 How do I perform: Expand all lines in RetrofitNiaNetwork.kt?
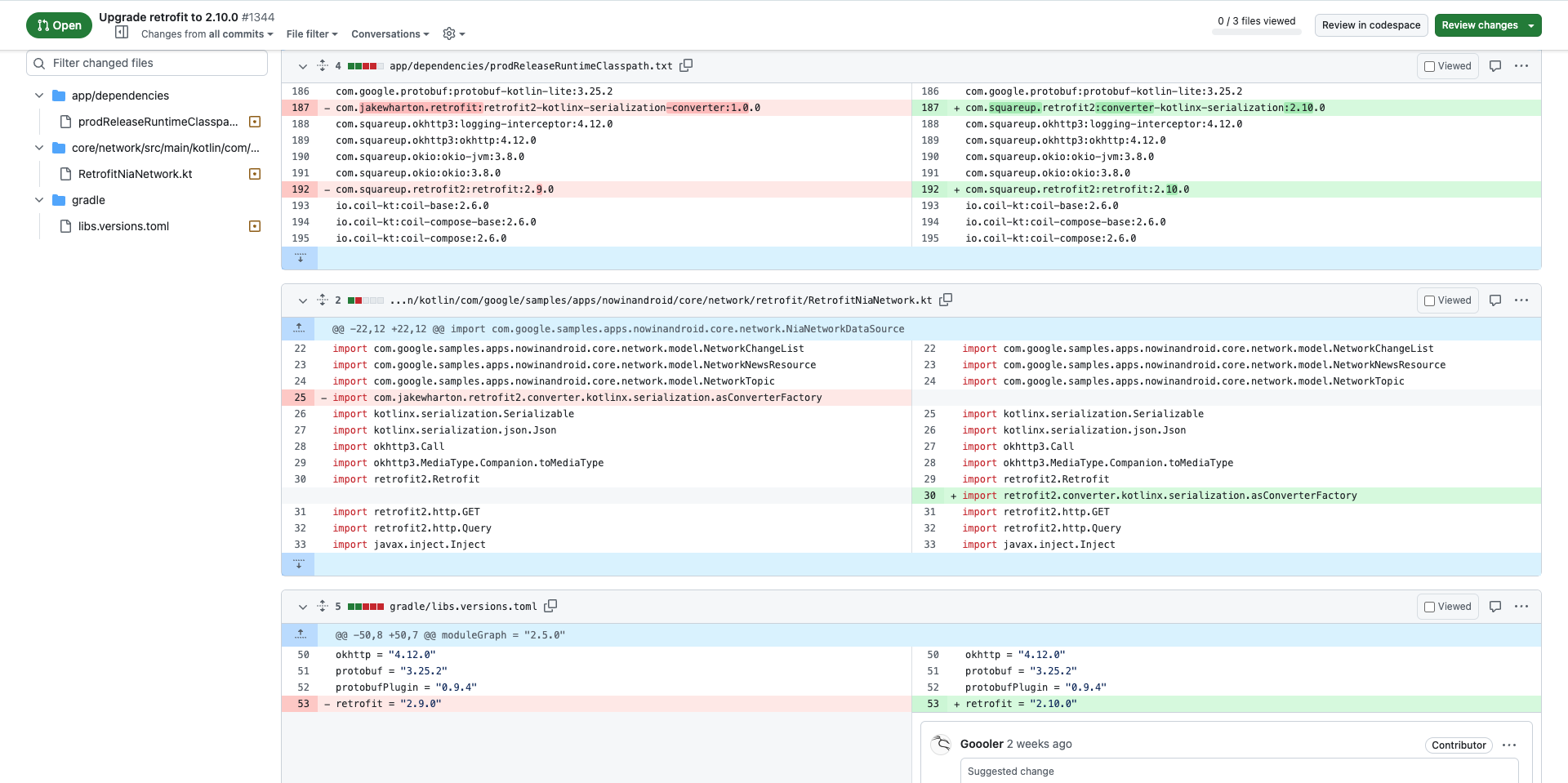pos(323,300)
